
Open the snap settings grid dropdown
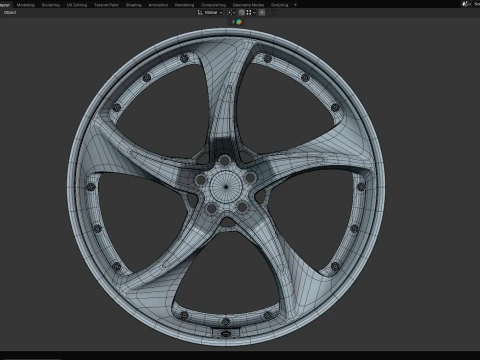(x=251, y=13)
